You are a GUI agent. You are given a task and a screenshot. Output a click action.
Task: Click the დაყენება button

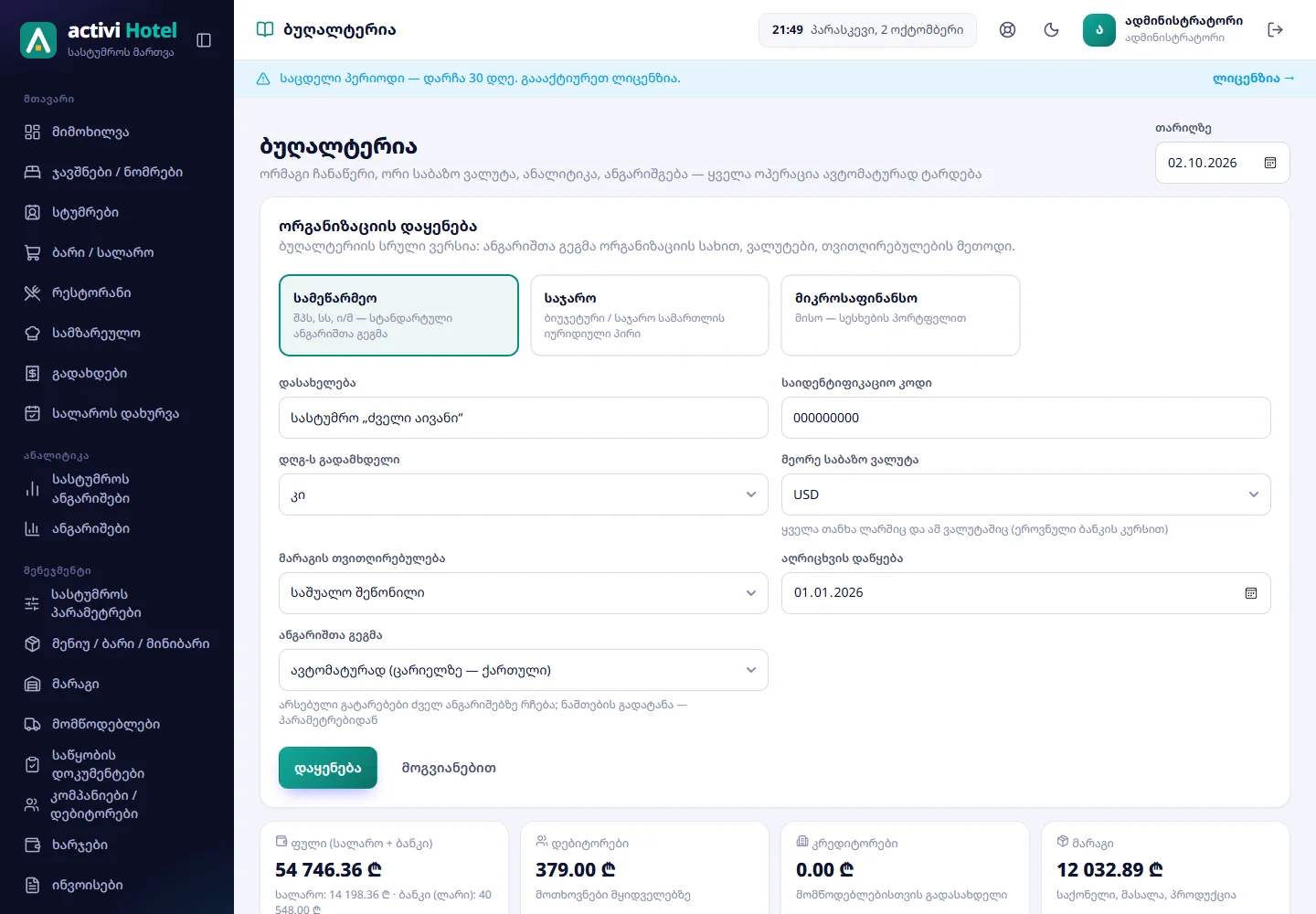tap(328, 768)
